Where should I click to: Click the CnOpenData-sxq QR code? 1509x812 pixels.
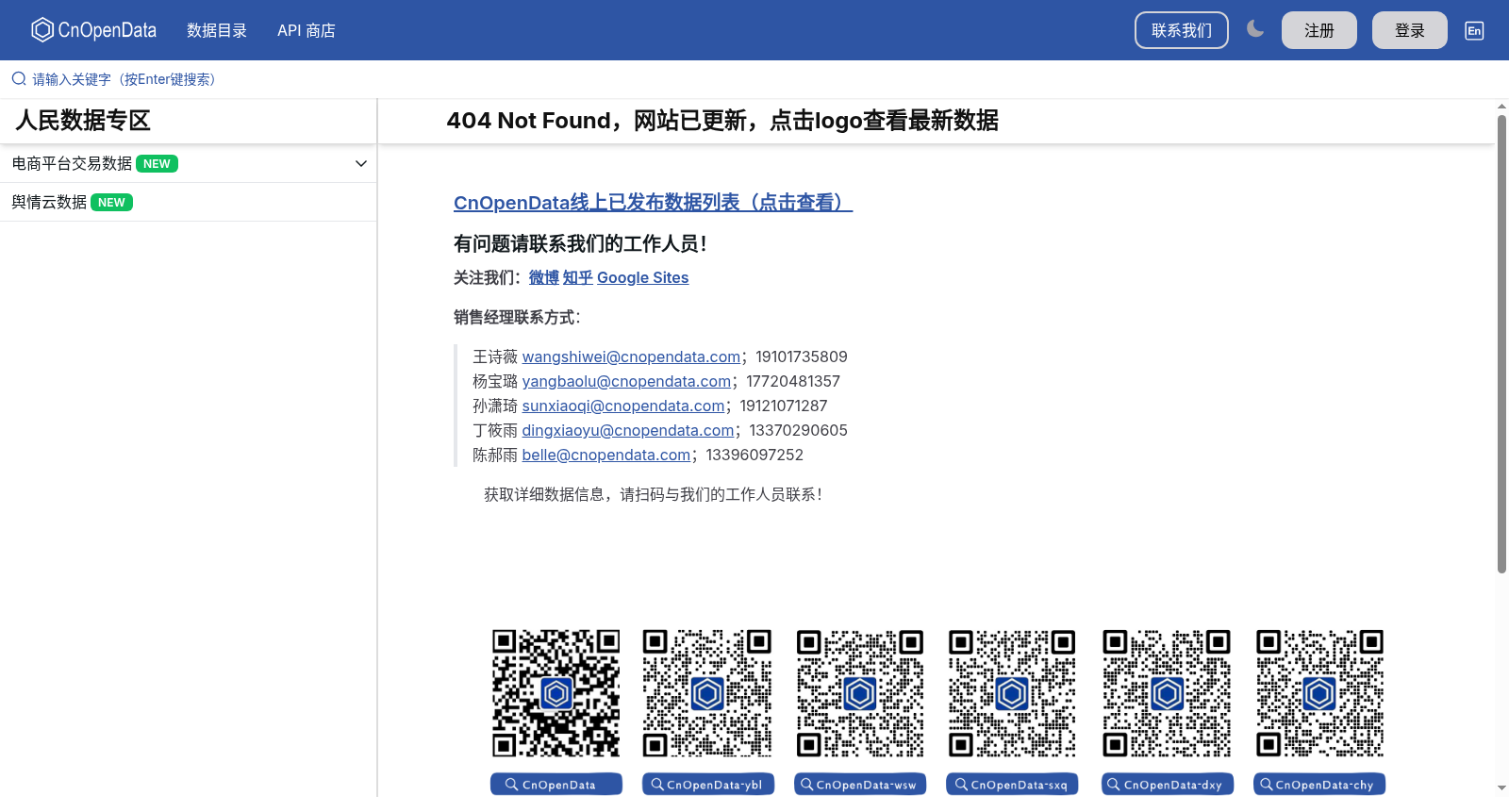(1012, 693)
